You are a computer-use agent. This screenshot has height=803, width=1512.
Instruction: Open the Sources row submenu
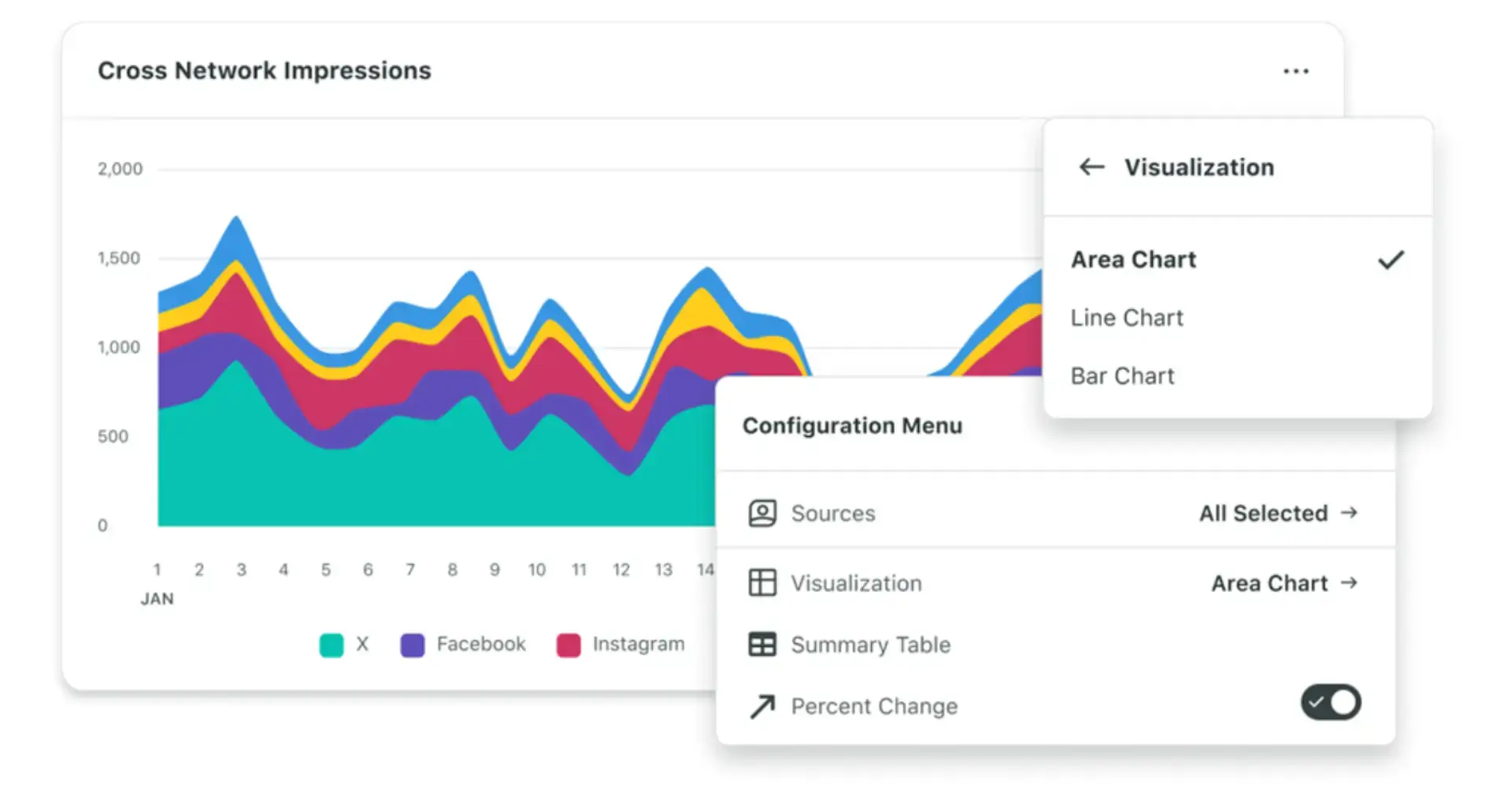(1055, 513)
